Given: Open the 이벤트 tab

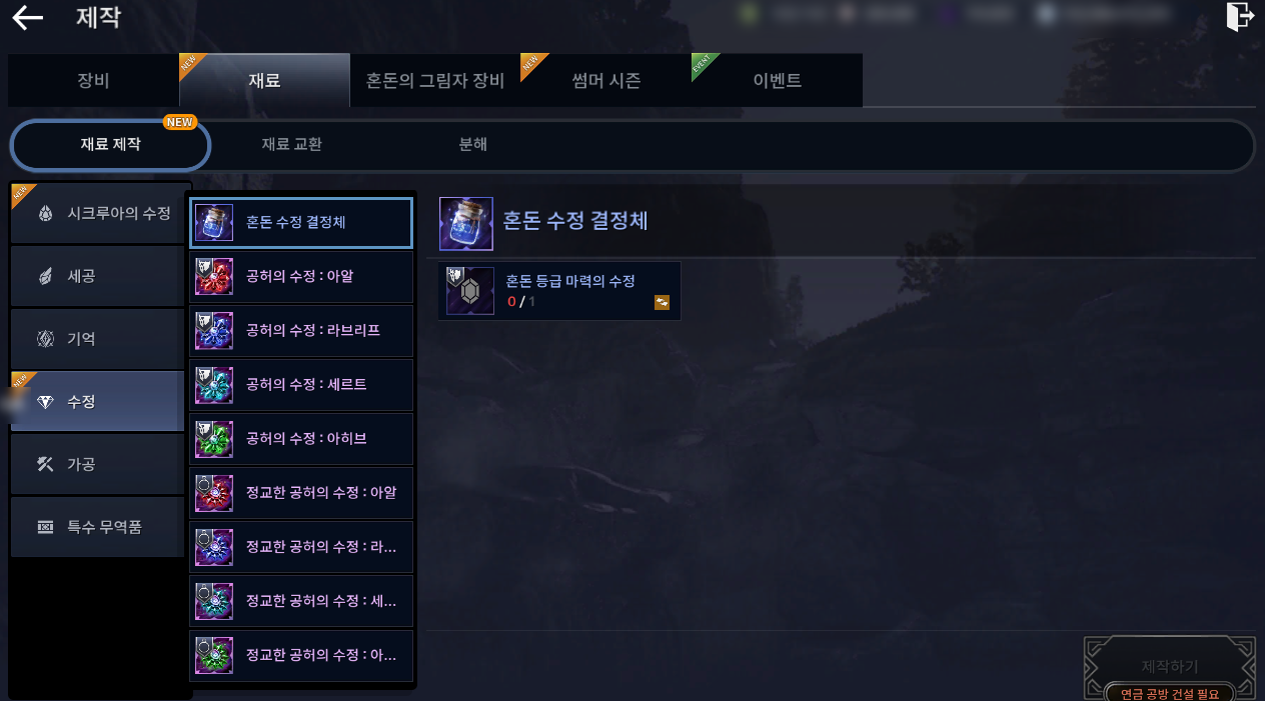Looking at the screenshot, I should click(777, 81).
